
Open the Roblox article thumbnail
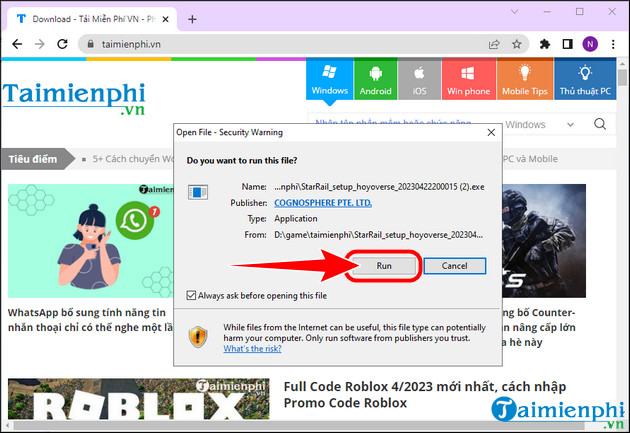(139, 399)
